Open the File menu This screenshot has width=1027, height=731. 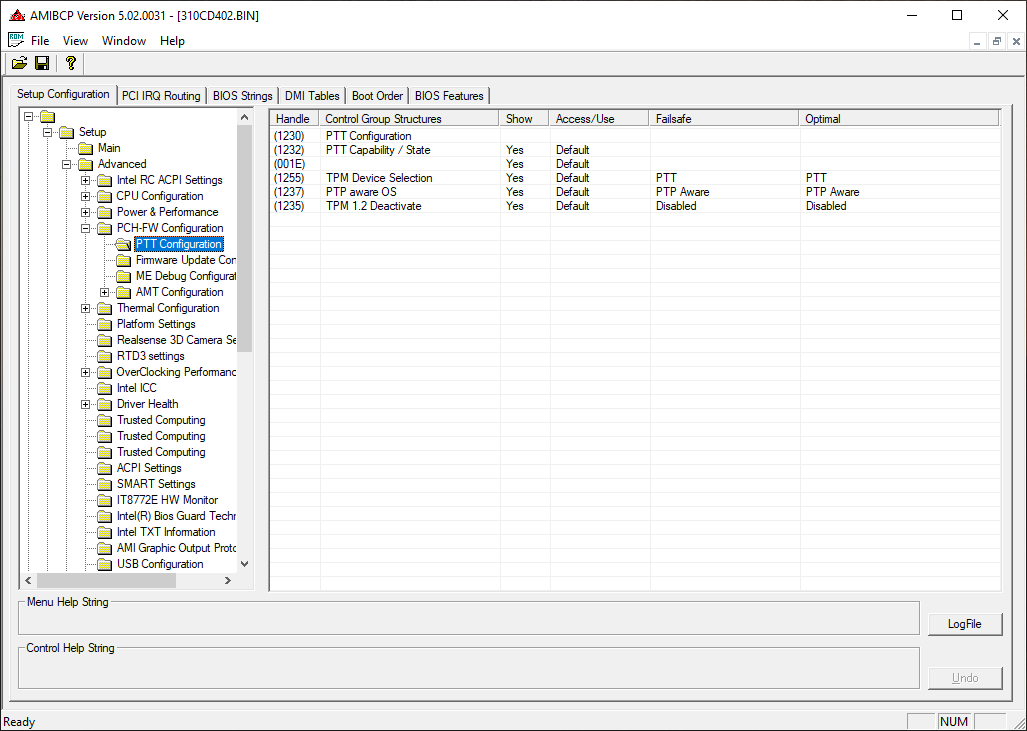(40, 41)
